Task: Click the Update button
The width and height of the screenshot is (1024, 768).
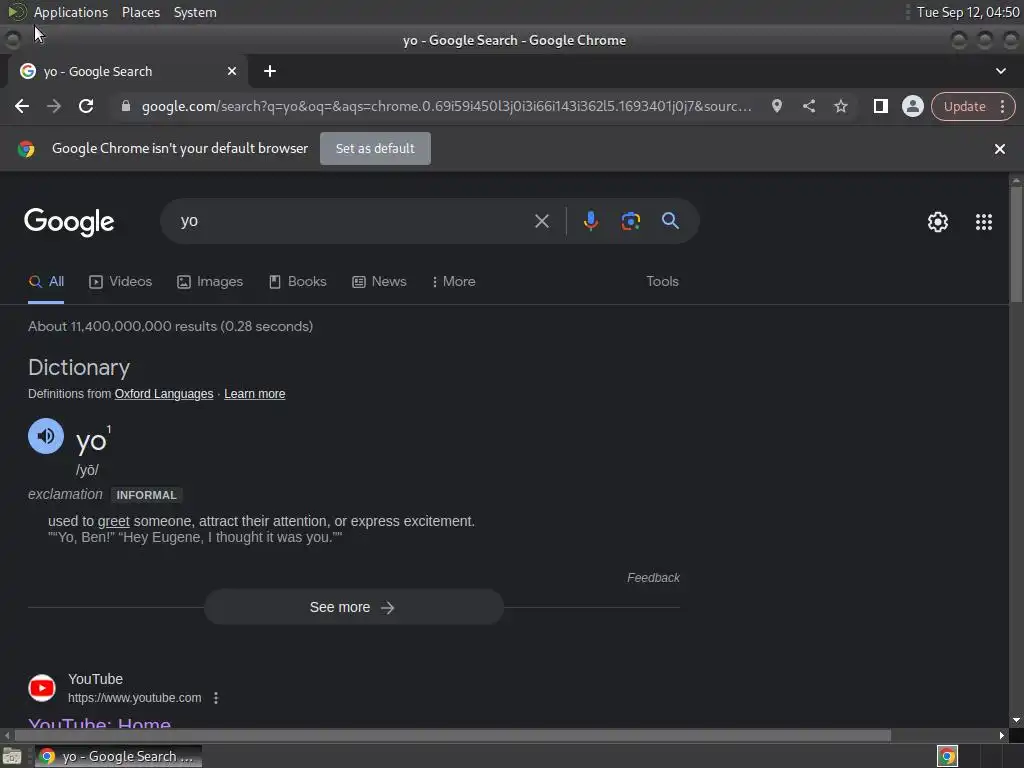Action: tap(964, 106)
